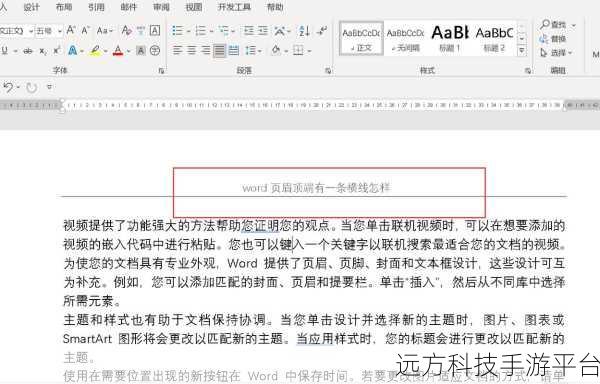Apply text effects glowing A icon
Viewport: 600px width, 384px height.
73,50
